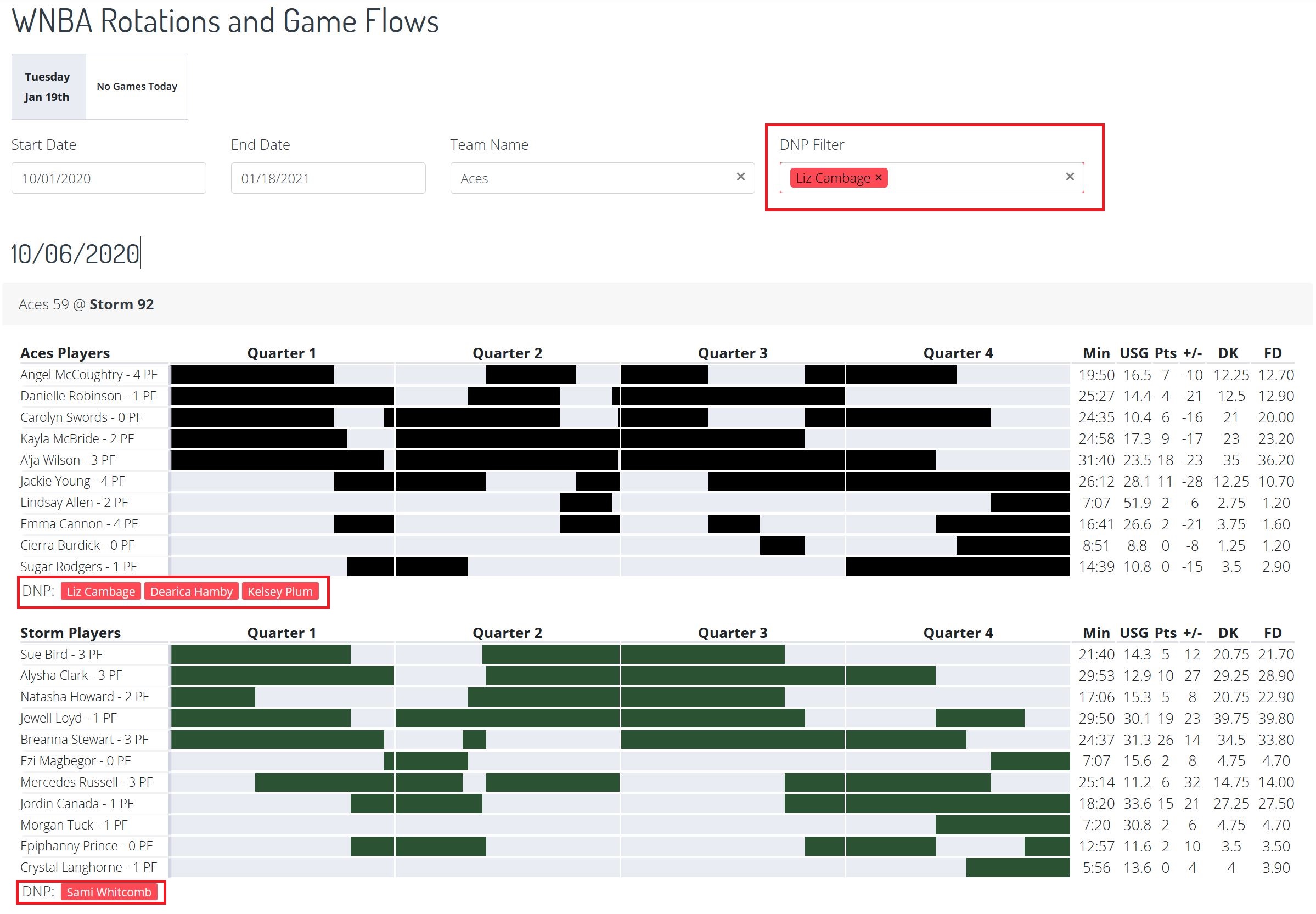The image size is (1316, 914).
Task: Select Sue Bird - 3 PF row label
Action: point(61,654)
